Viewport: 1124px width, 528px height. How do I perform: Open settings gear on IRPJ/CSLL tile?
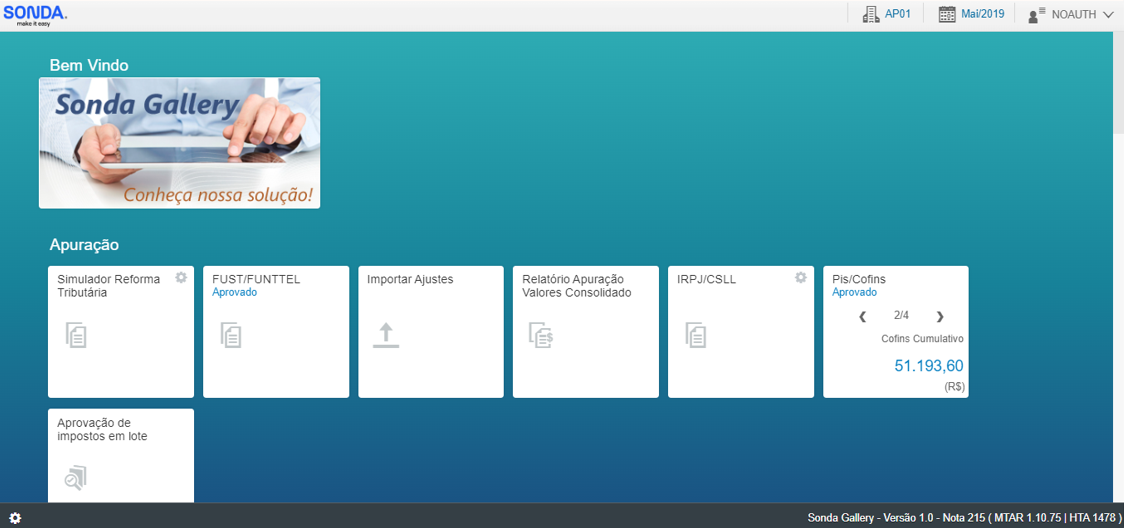[x=801, y=277]
